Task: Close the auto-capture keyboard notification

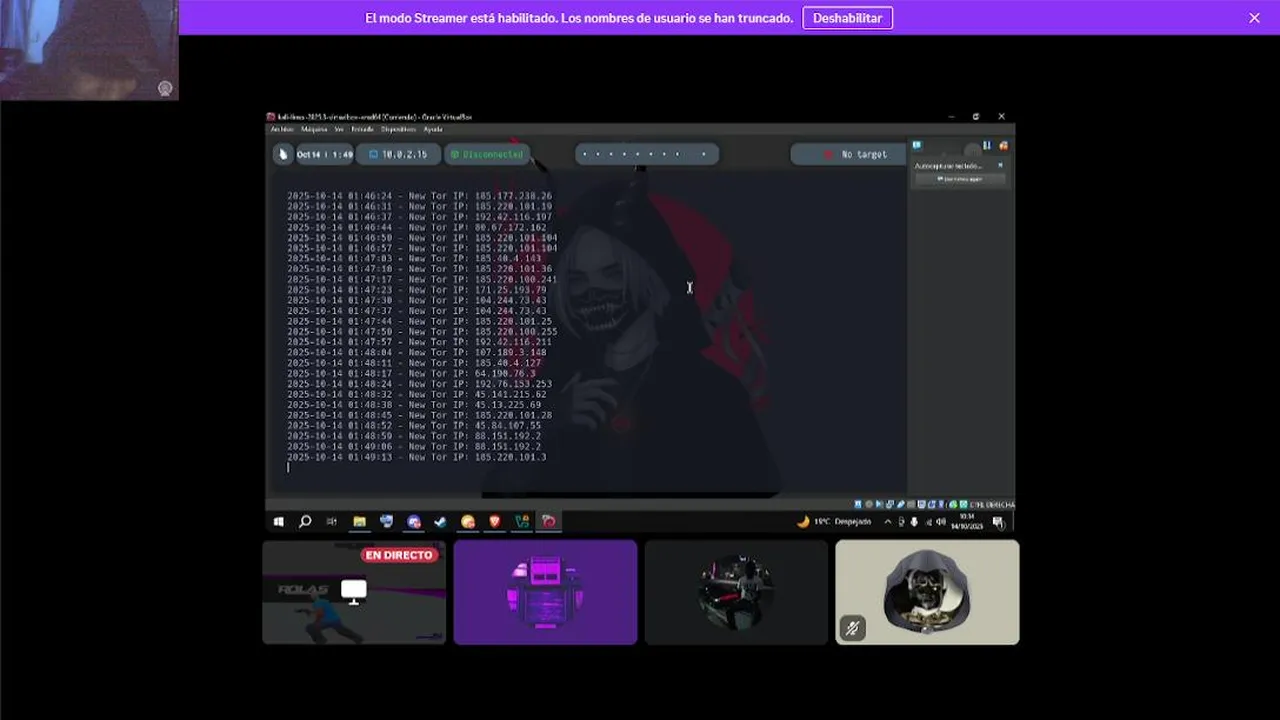Action: [1000, 165]
